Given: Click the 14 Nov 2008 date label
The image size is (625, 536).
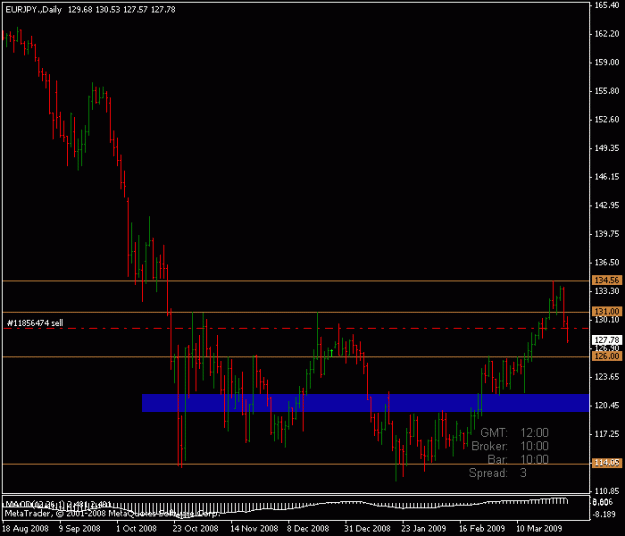Looking at the screenshot, I should [254, 528].
